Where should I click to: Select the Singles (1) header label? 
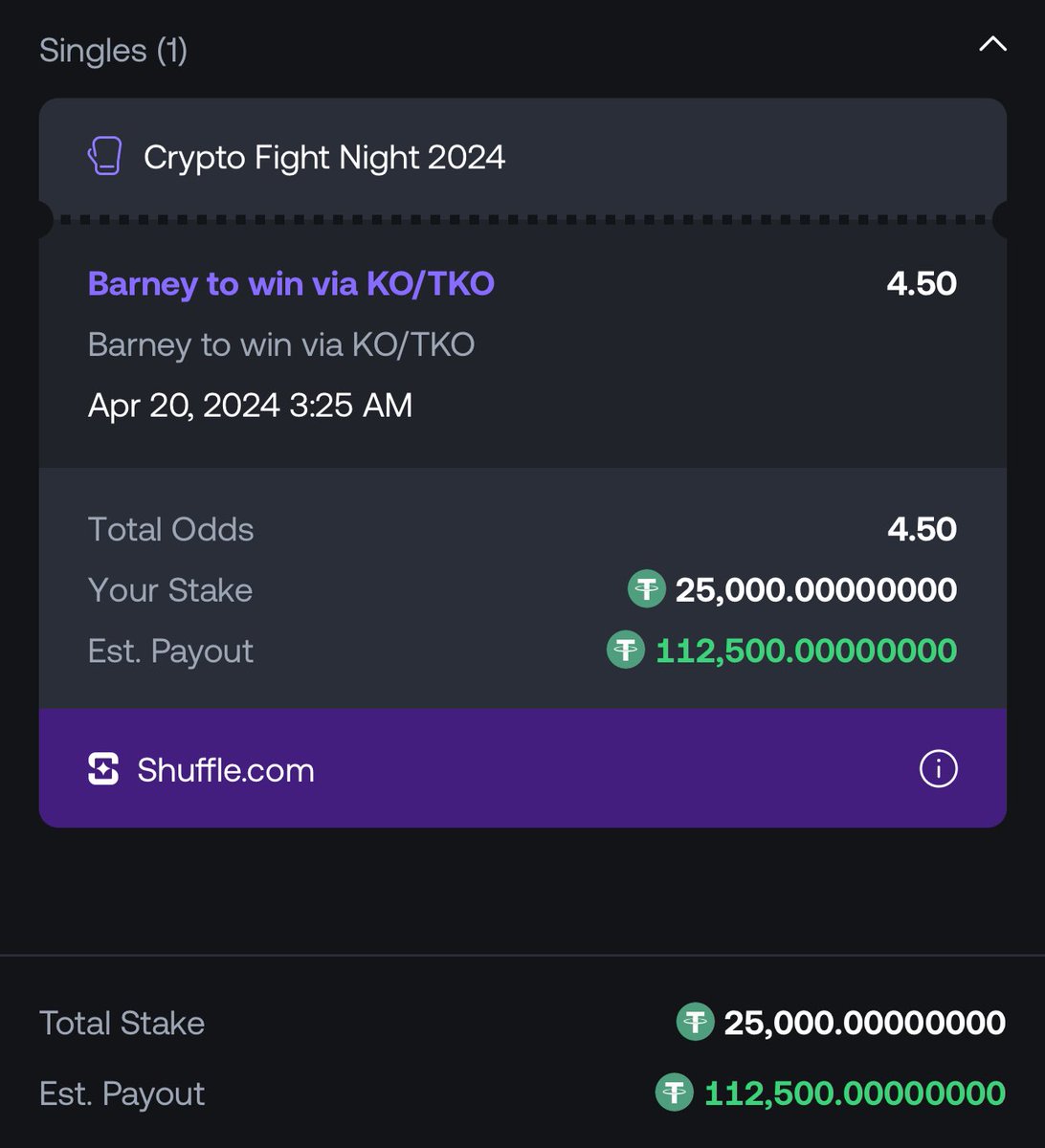point(113,50)
